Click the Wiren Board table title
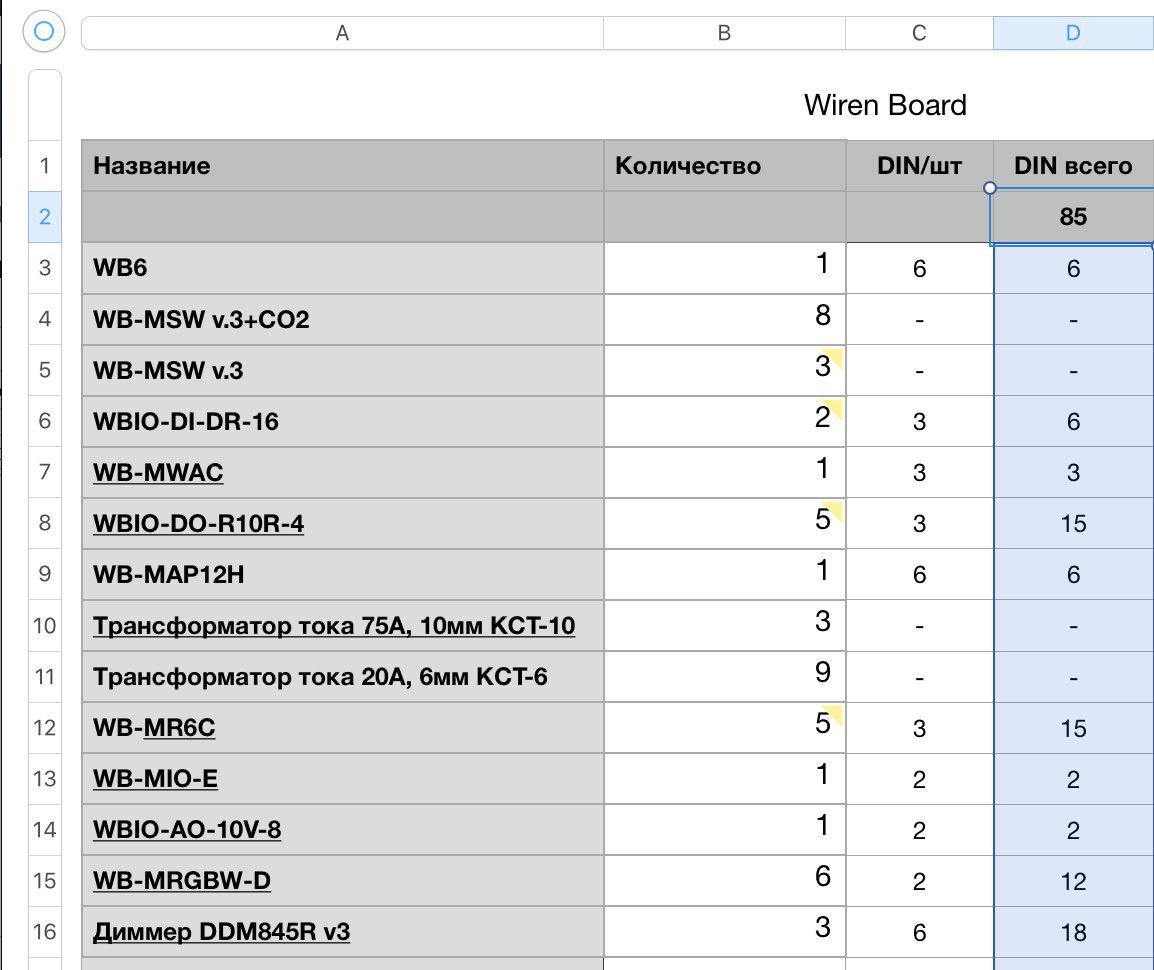This screenshot has height=970, width=1154. coord(885,105)
